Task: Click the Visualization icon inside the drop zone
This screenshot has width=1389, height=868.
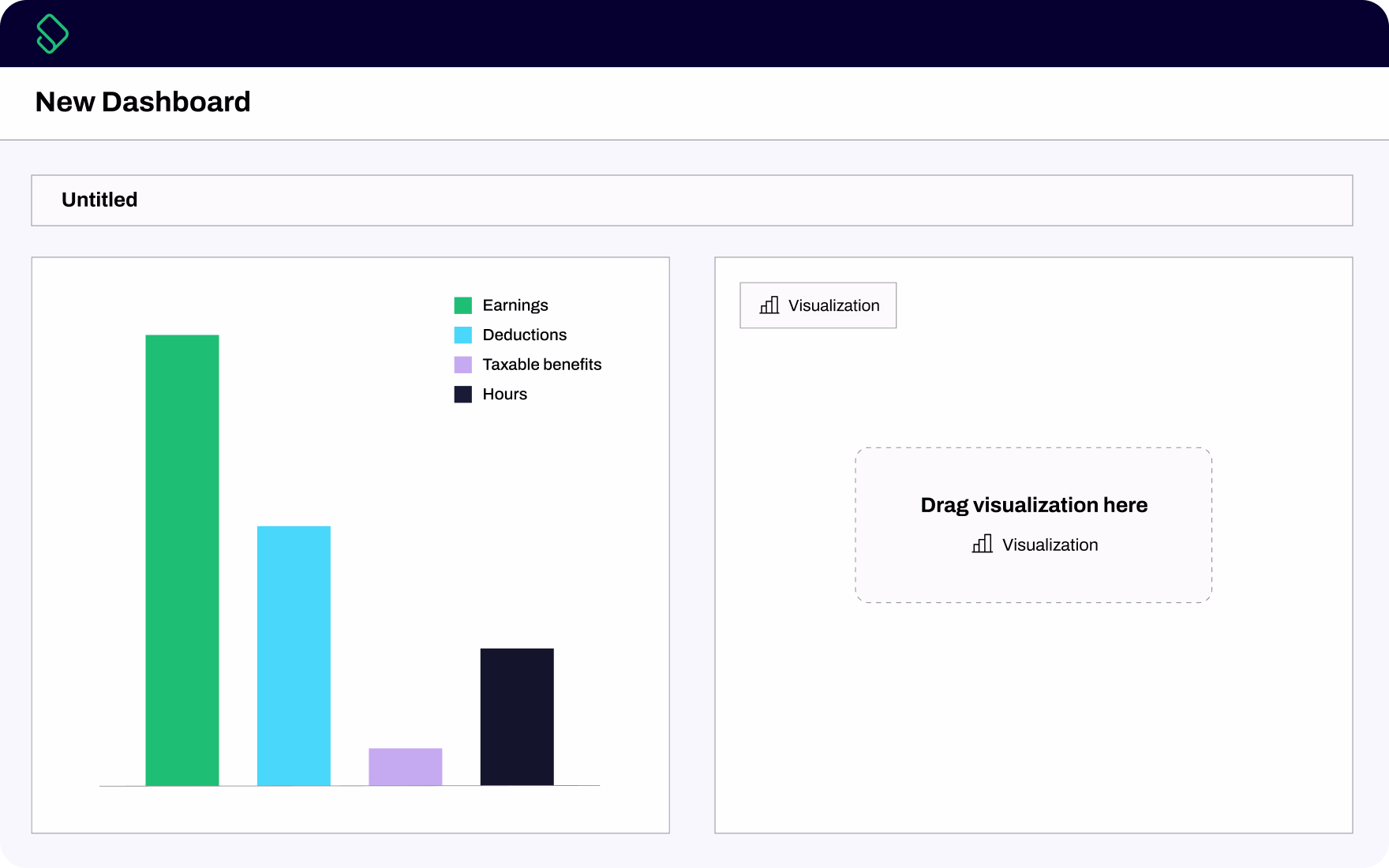Action: 981,544
